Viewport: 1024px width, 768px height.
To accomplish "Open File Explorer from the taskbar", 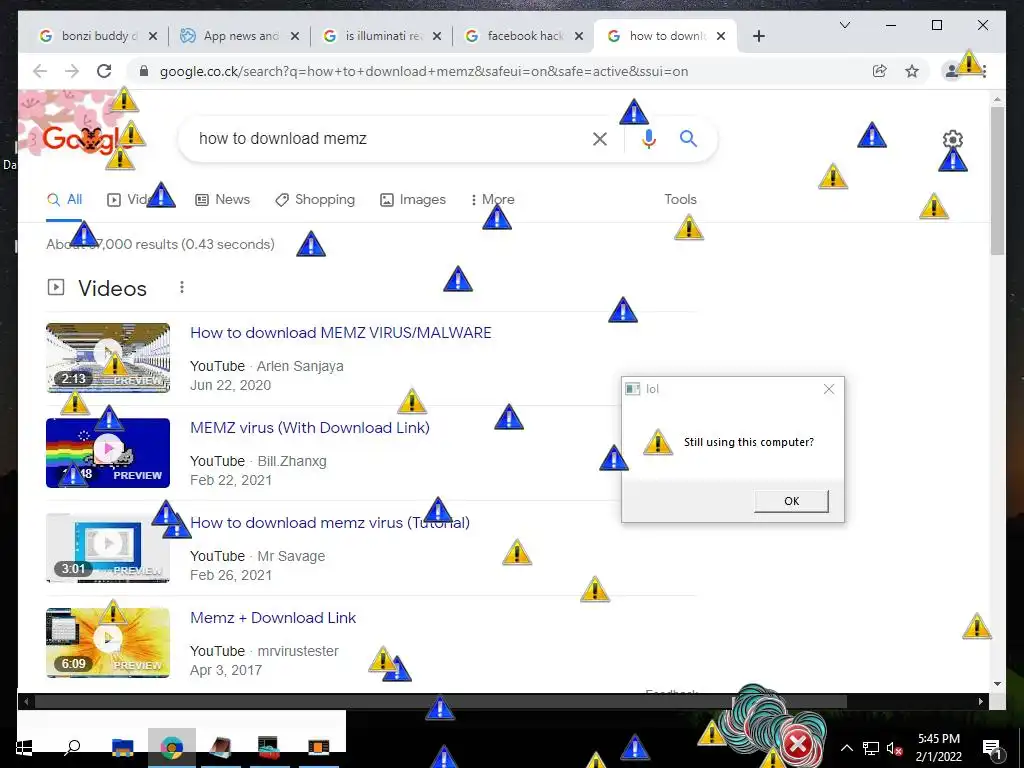I will coord(122,747).
